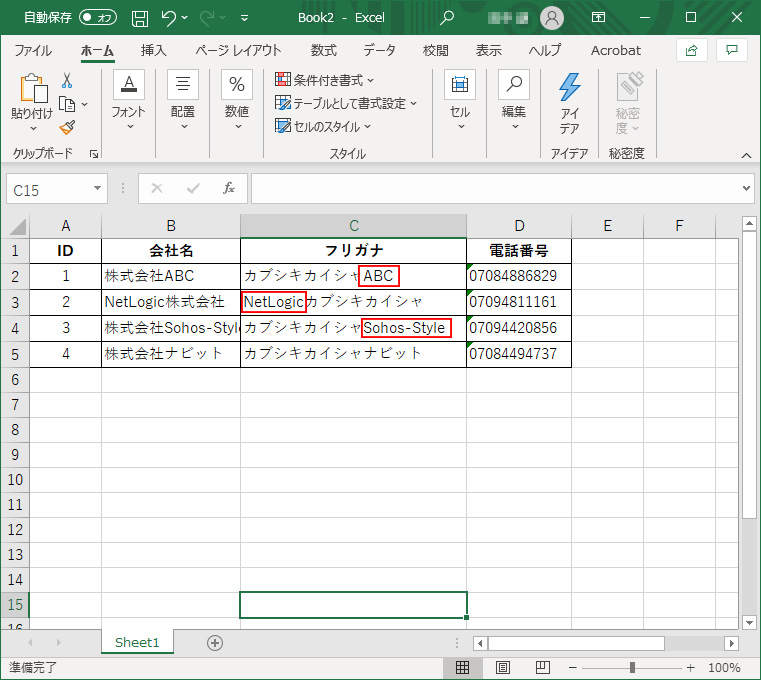Open テーブルとして書式設定 menu
Viewport: 761px width, 680px height.
click(x=346, y=103)
